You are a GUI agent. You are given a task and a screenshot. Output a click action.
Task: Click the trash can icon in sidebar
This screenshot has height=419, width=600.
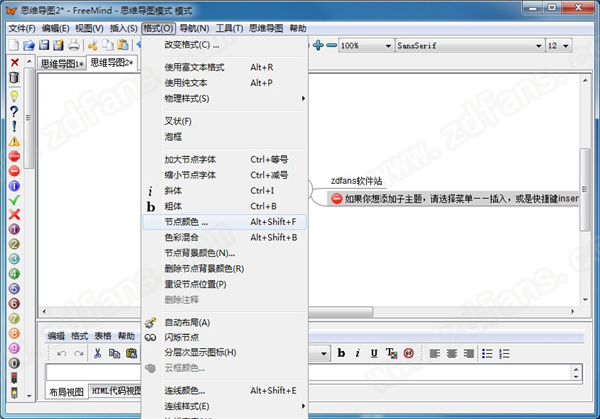(14, 77)
